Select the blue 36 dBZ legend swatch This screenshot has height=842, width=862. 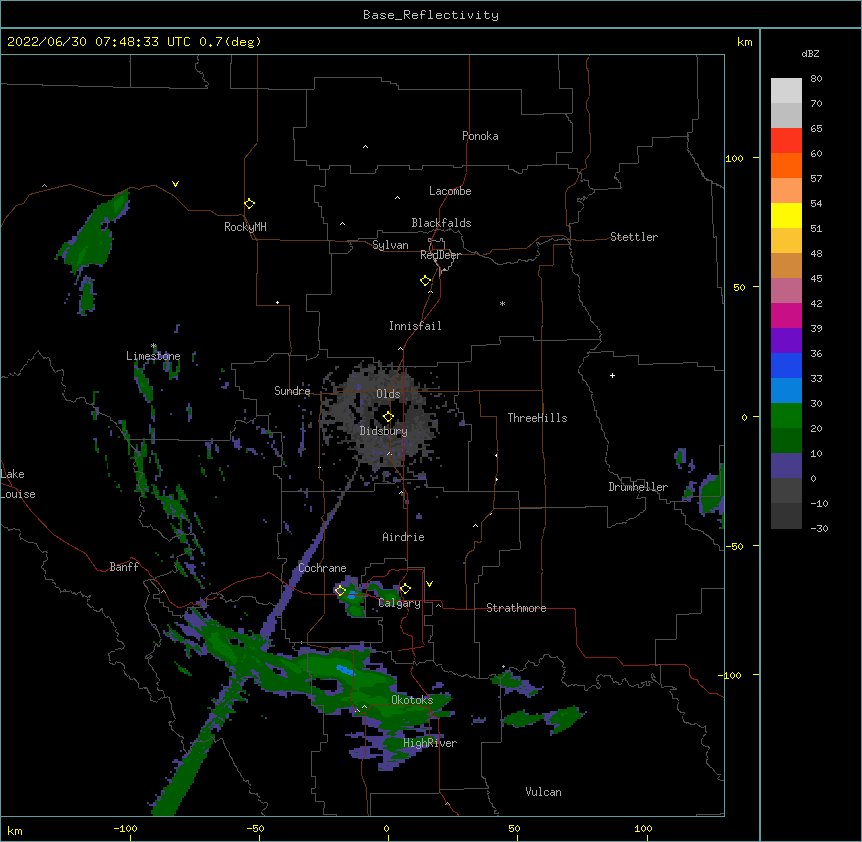786,365
